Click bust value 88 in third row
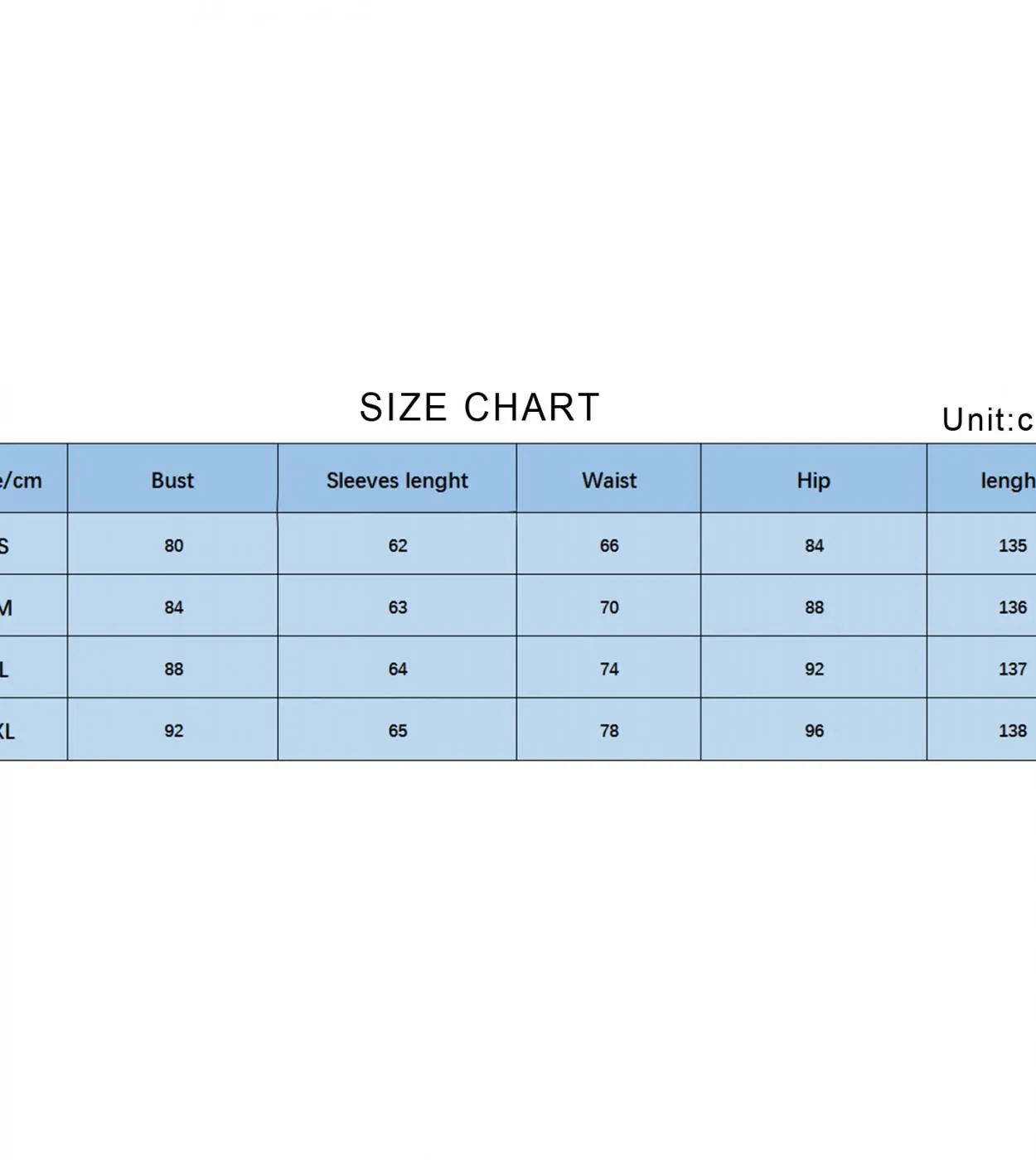1036x1160 pixels. point(174,669)
